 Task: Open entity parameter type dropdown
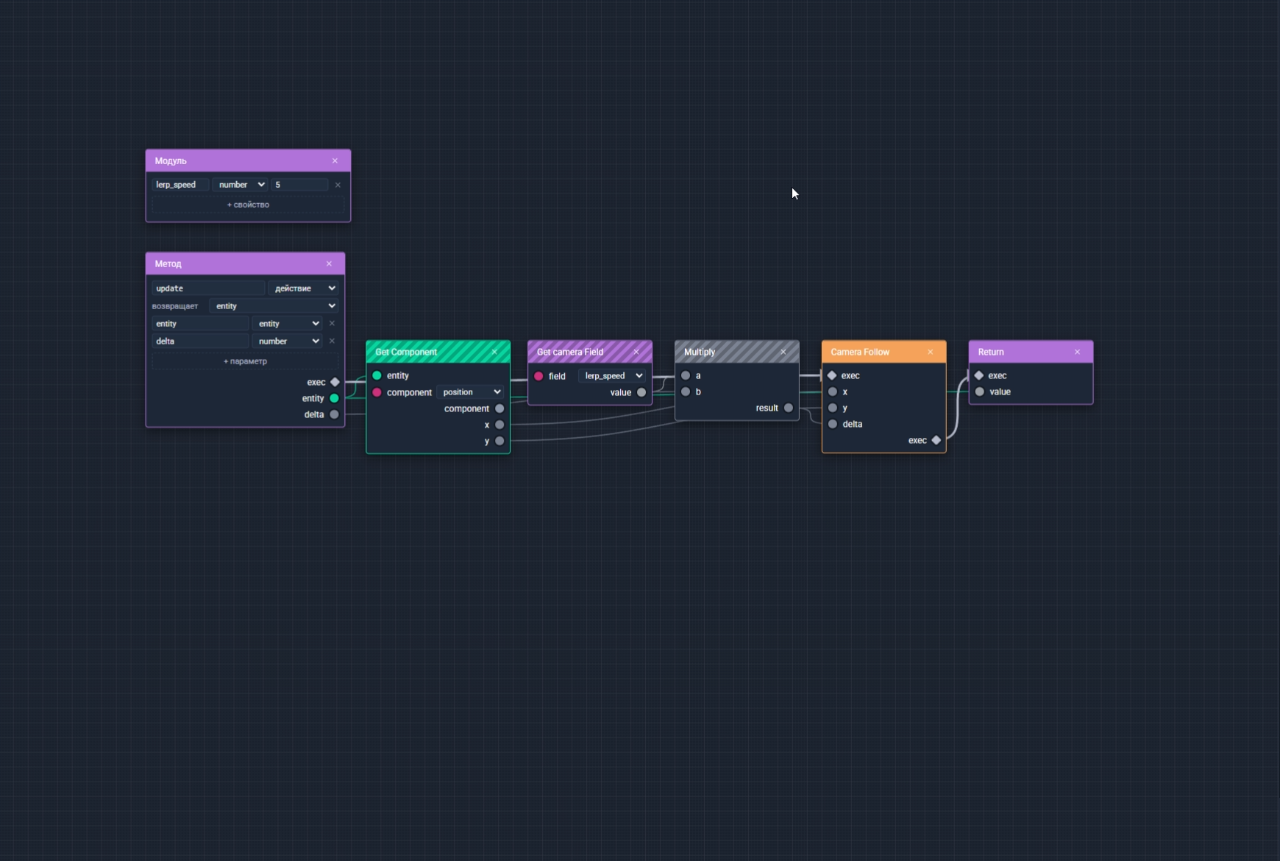pos(287,324)
